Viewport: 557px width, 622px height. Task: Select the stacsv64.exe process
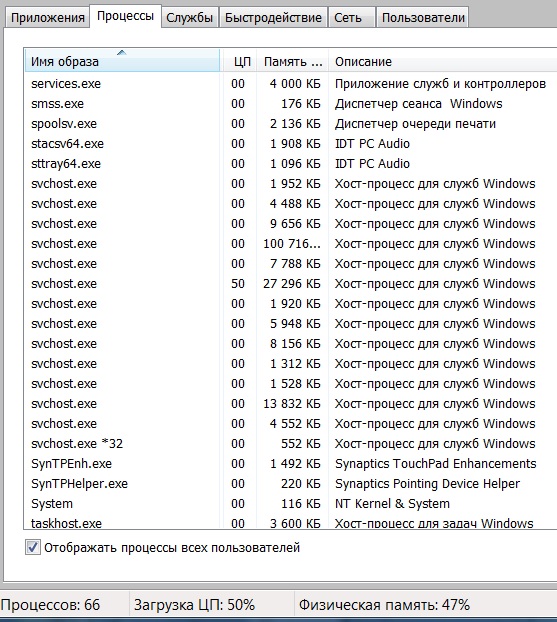pyautogui.click(x=290, y=144)
